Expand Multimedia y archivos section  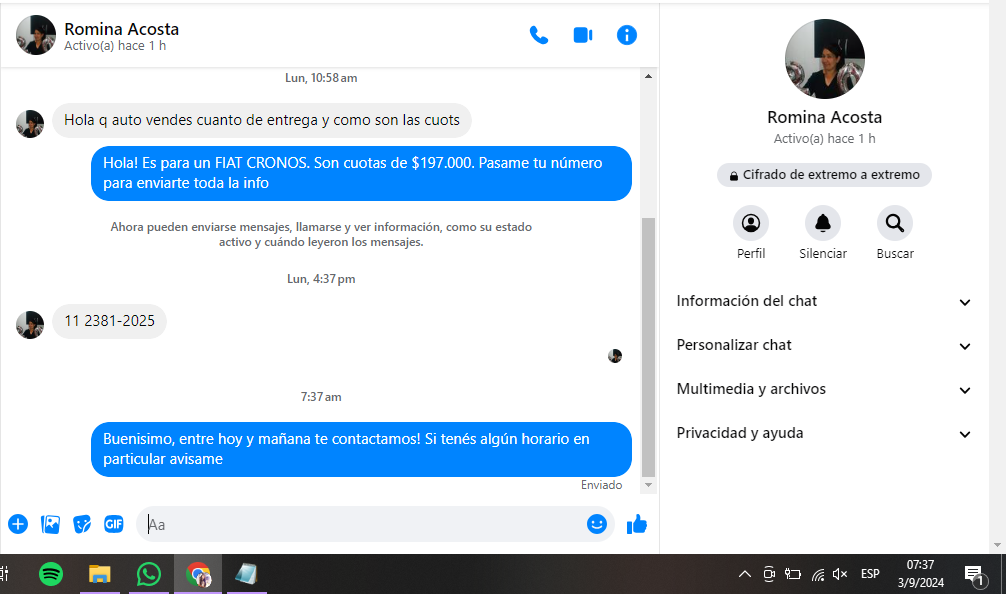(824, 390)
